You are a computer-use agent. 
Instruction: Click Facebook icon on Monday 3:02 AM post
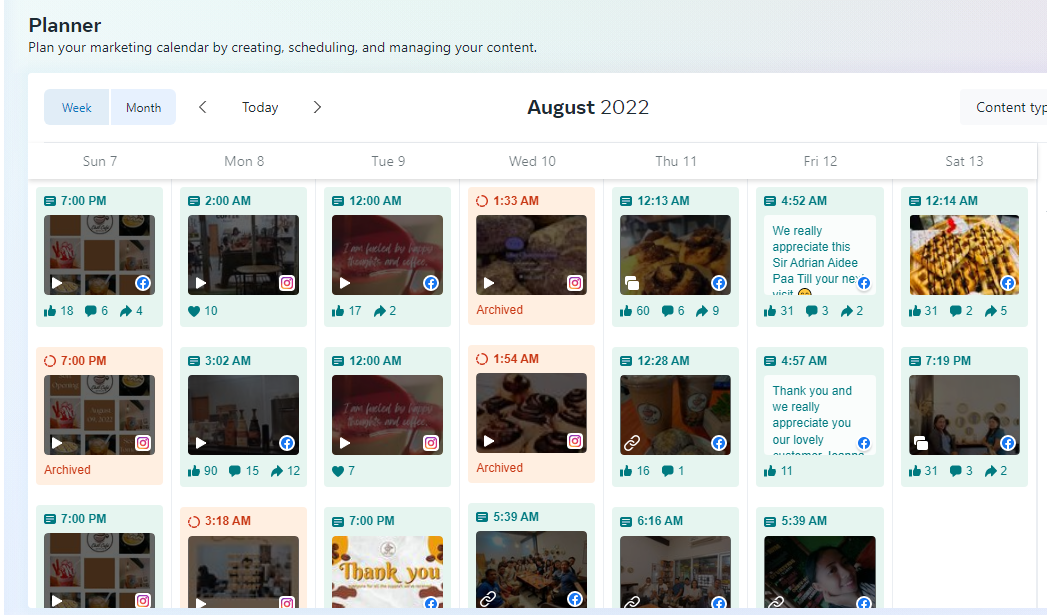pyautogui.click(x=286, y=443)
